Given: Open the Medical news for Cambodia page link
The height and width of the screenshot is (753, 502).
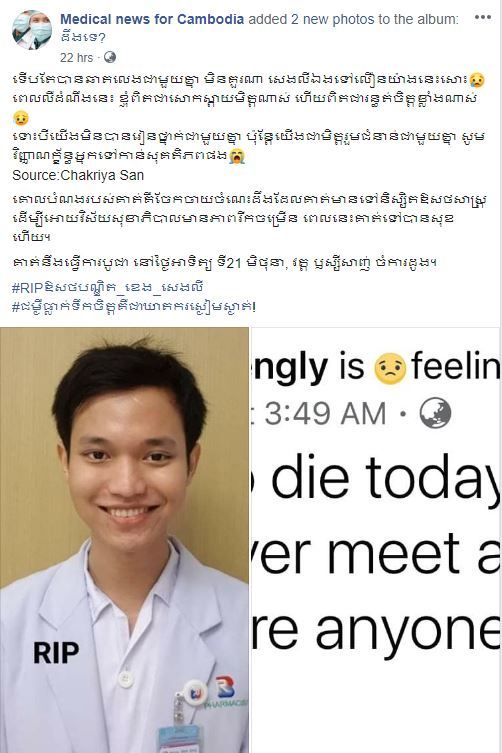Looking at the screenshot, I should (152, 19).
